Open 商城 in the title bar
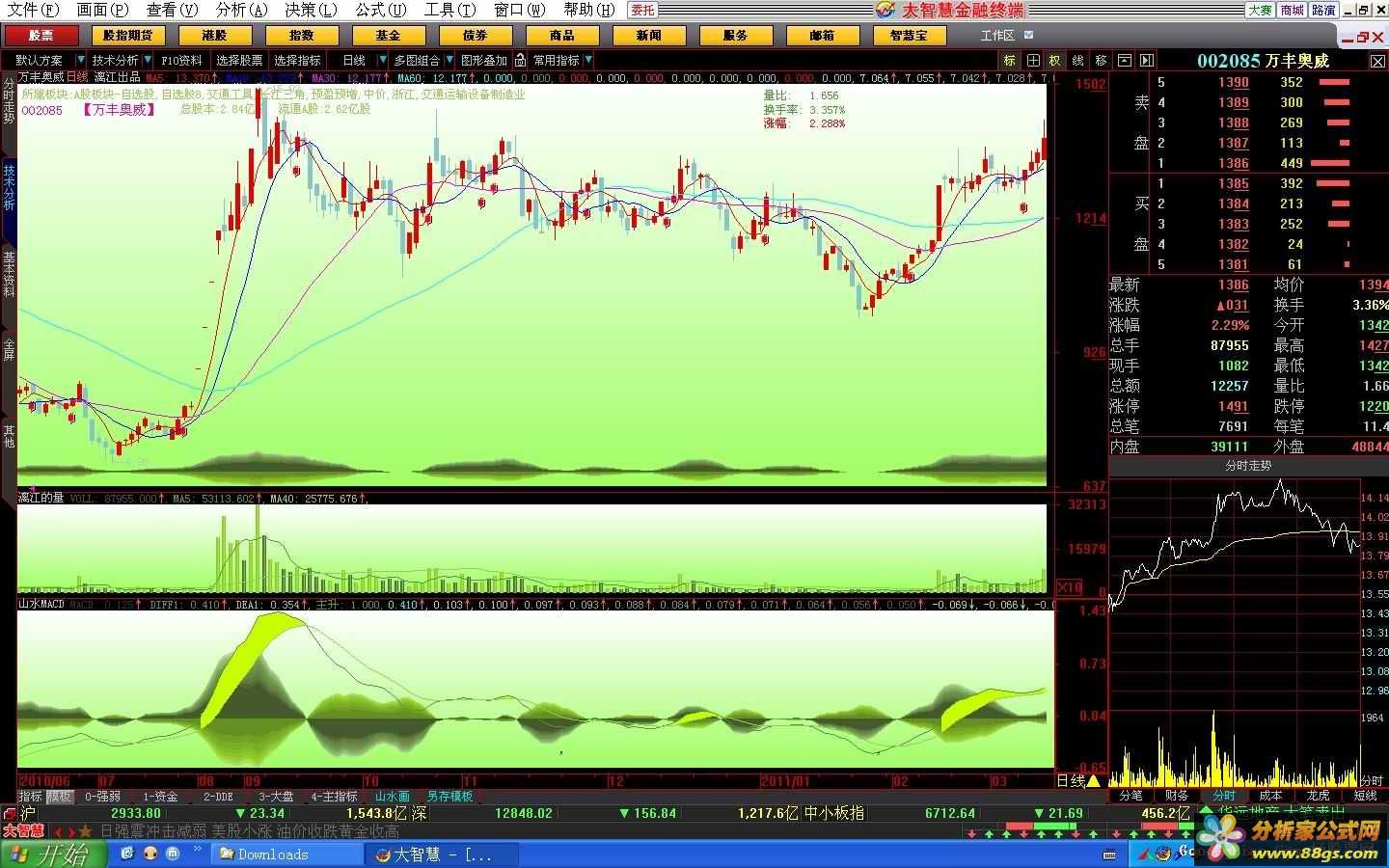1389x868 pixels. coord(1292,10)
